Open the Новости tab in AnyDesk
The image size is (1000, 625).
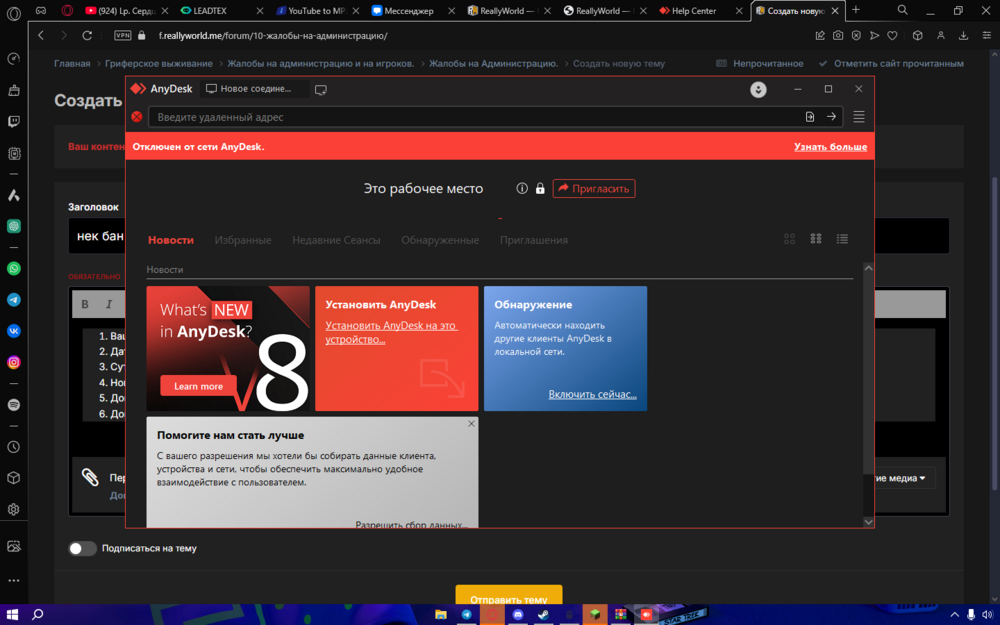pyautogui.click(x=171, y=240)
